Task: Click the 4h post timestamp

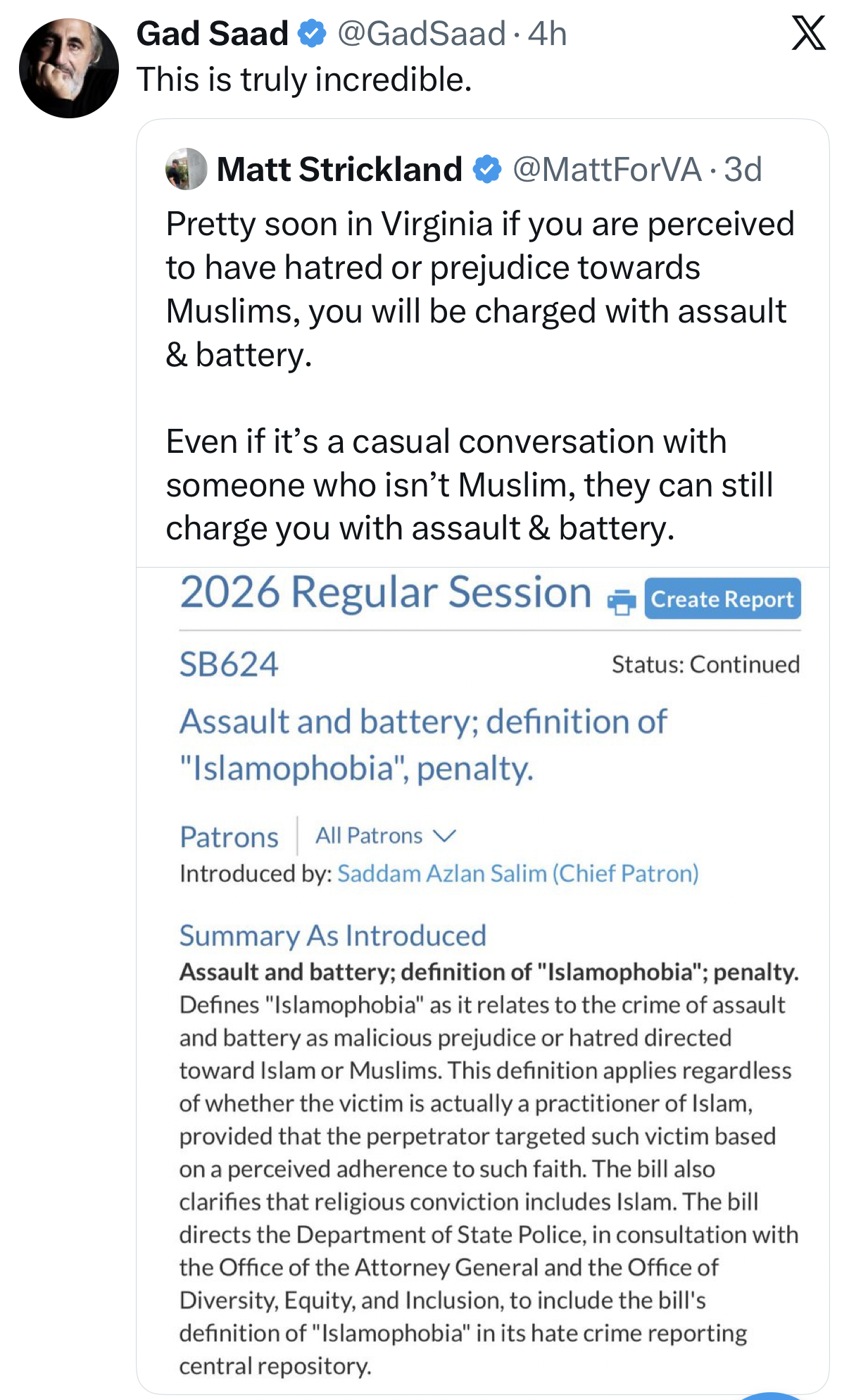Action: 547,34
